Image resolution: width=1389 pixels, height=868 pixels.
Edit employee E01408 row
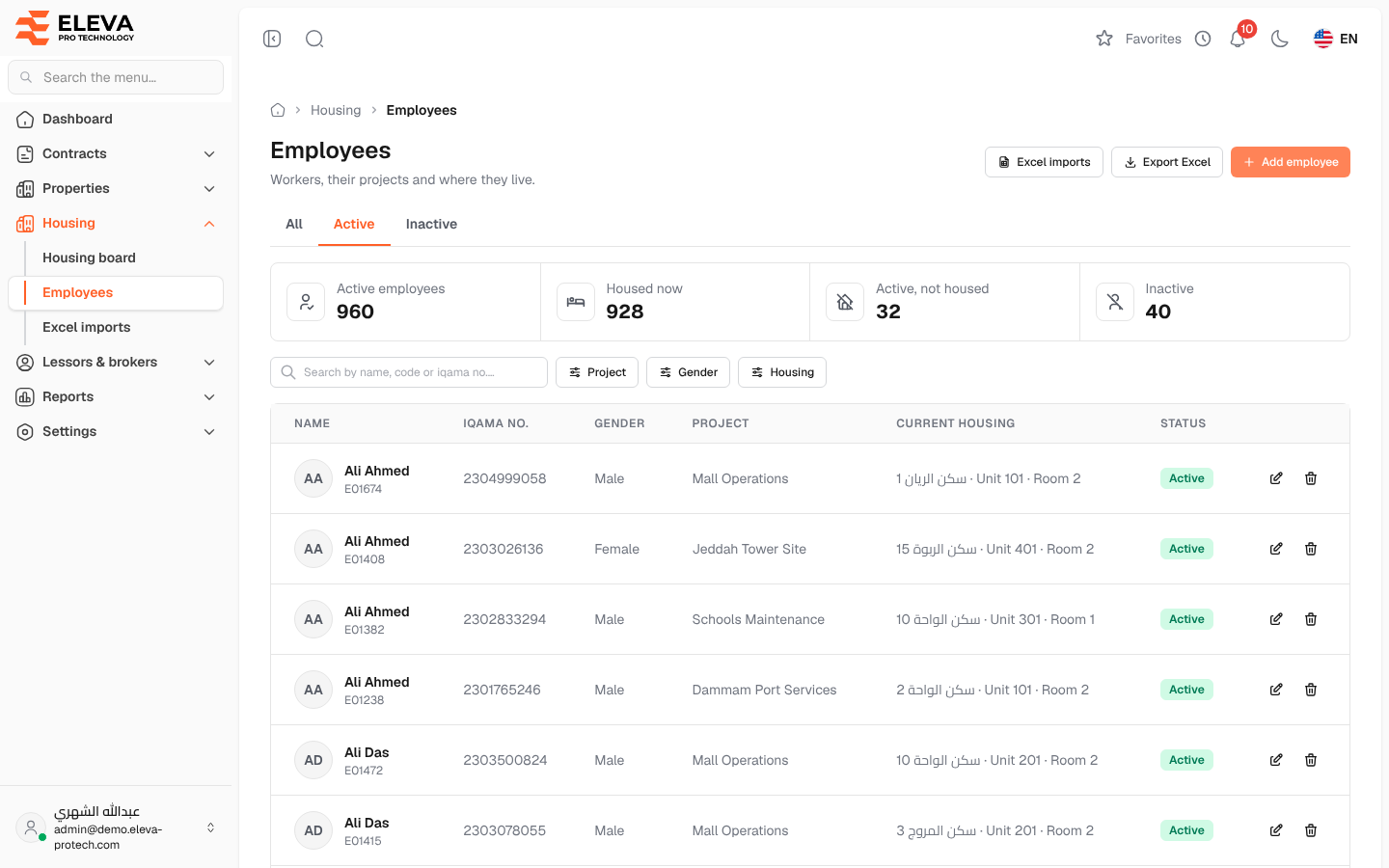tap(1276, 549)
